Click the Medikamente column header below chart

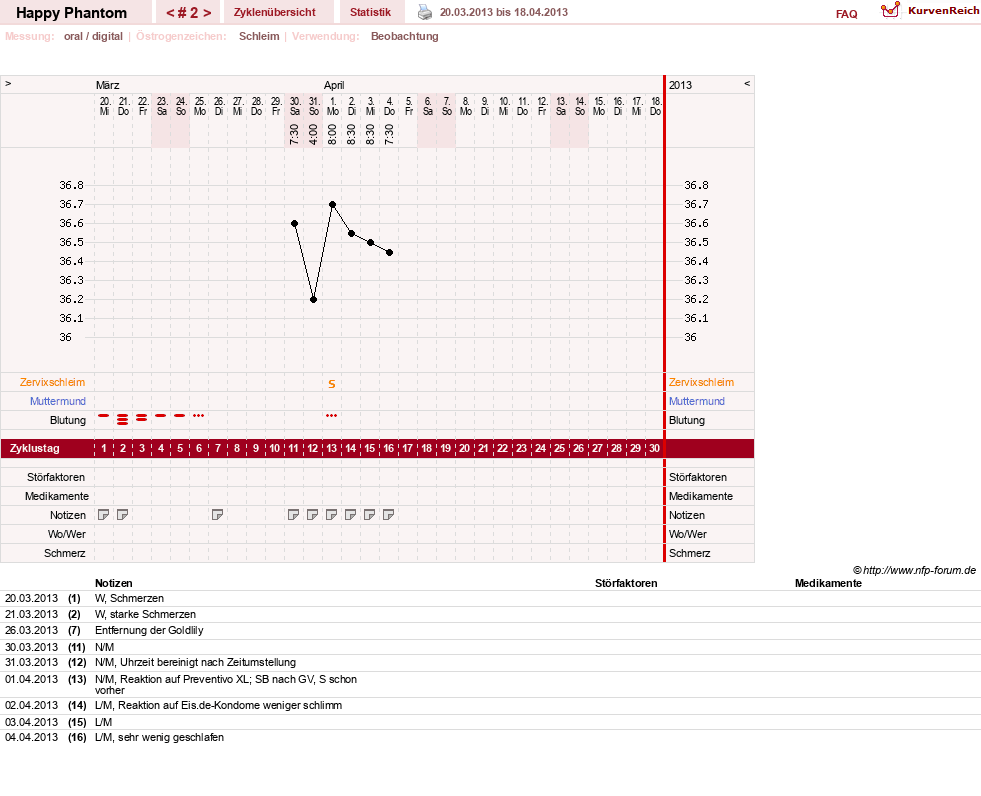tap(828, 583)
